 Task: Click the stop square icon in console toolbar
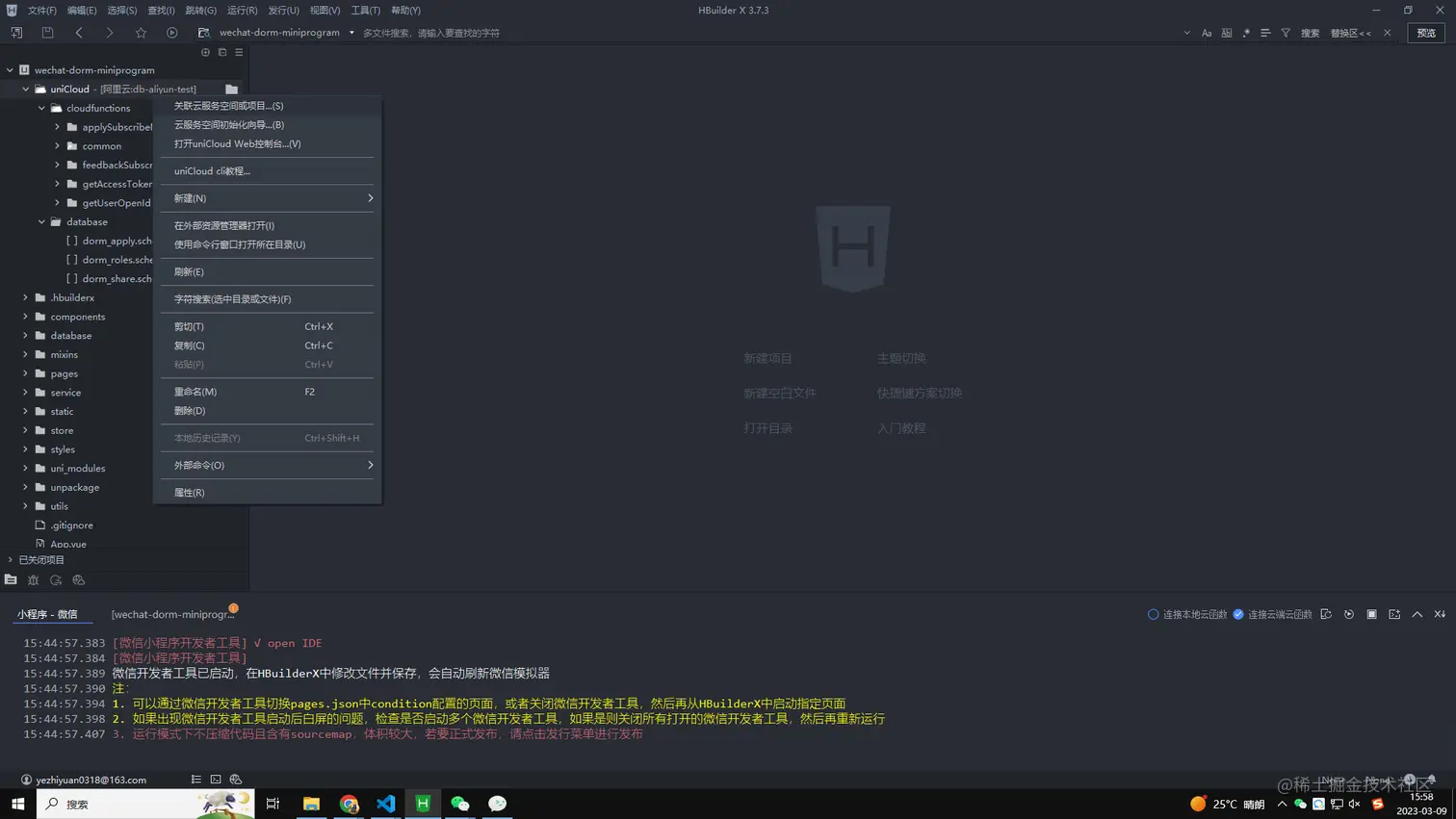(1372, 614)
